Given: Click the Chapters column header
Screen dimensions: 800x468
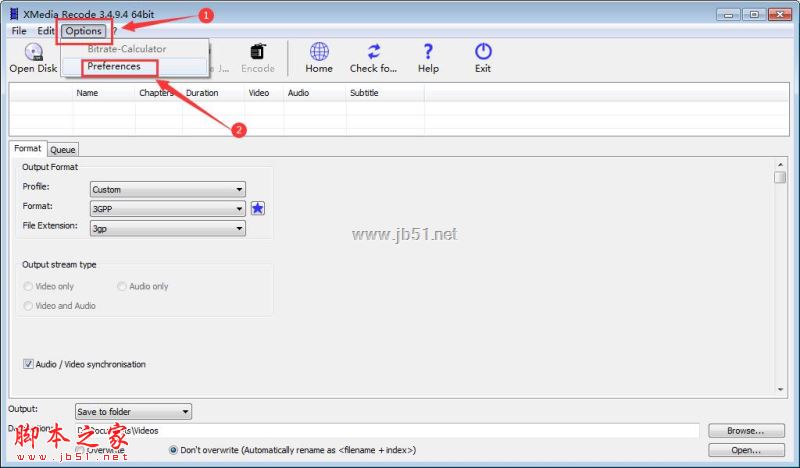Looking at the screenshot, I should point(159,93).
